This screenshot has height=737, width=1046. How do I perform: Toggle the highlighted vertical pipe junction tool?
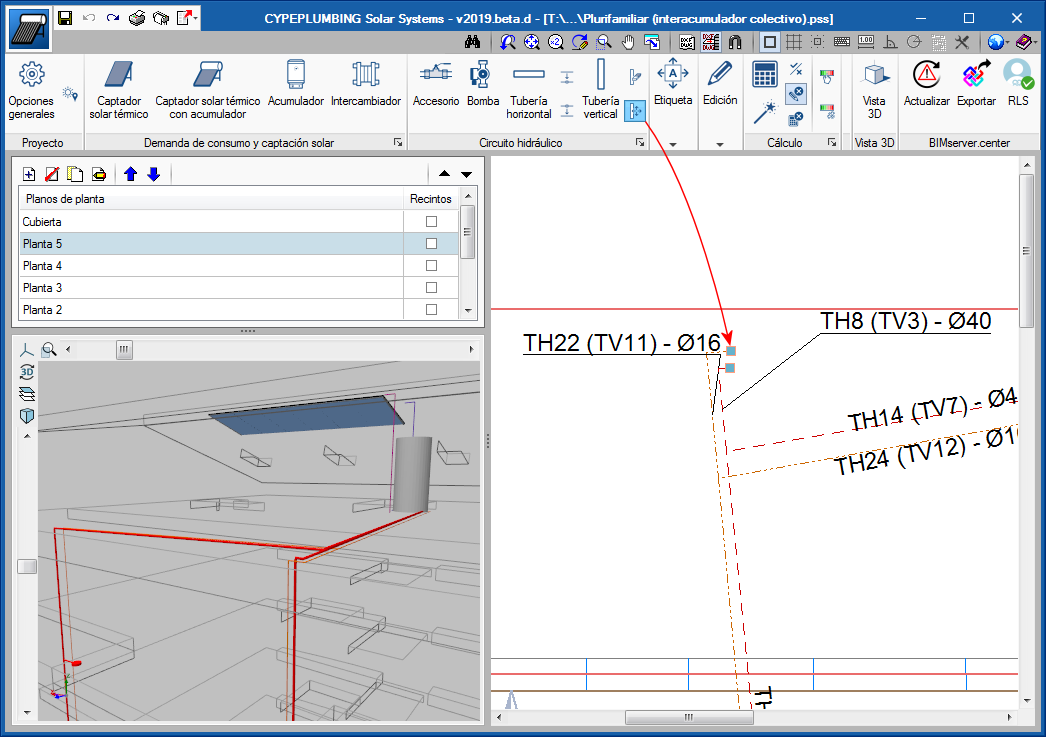coord(635,111)
